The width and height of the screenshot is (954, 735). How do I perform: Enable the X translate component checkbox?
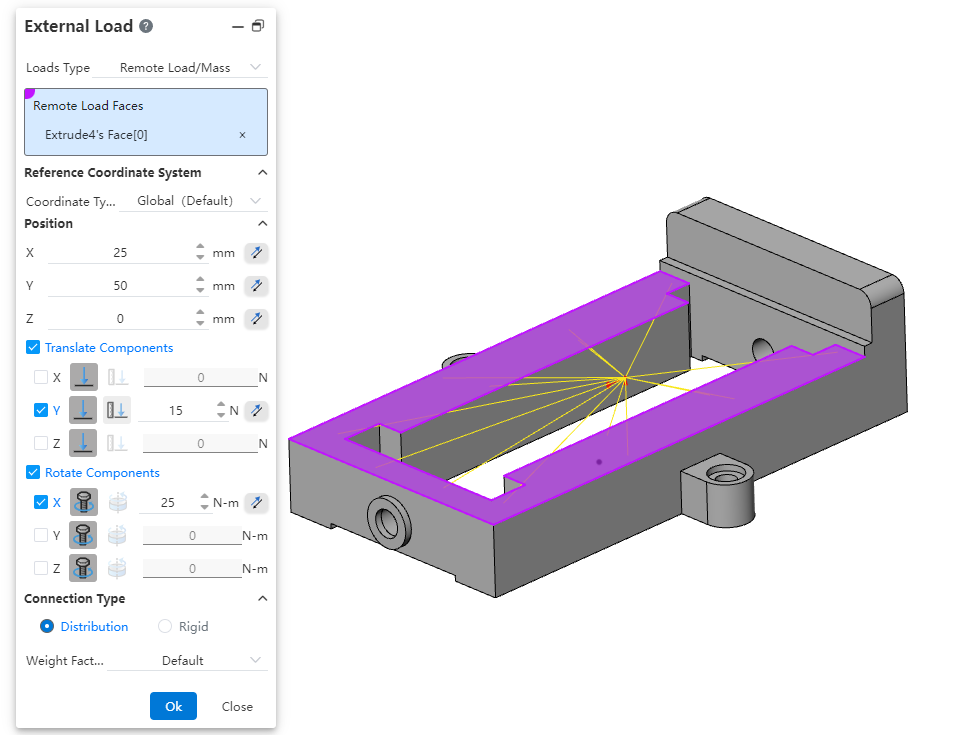(x=40, y=377)
